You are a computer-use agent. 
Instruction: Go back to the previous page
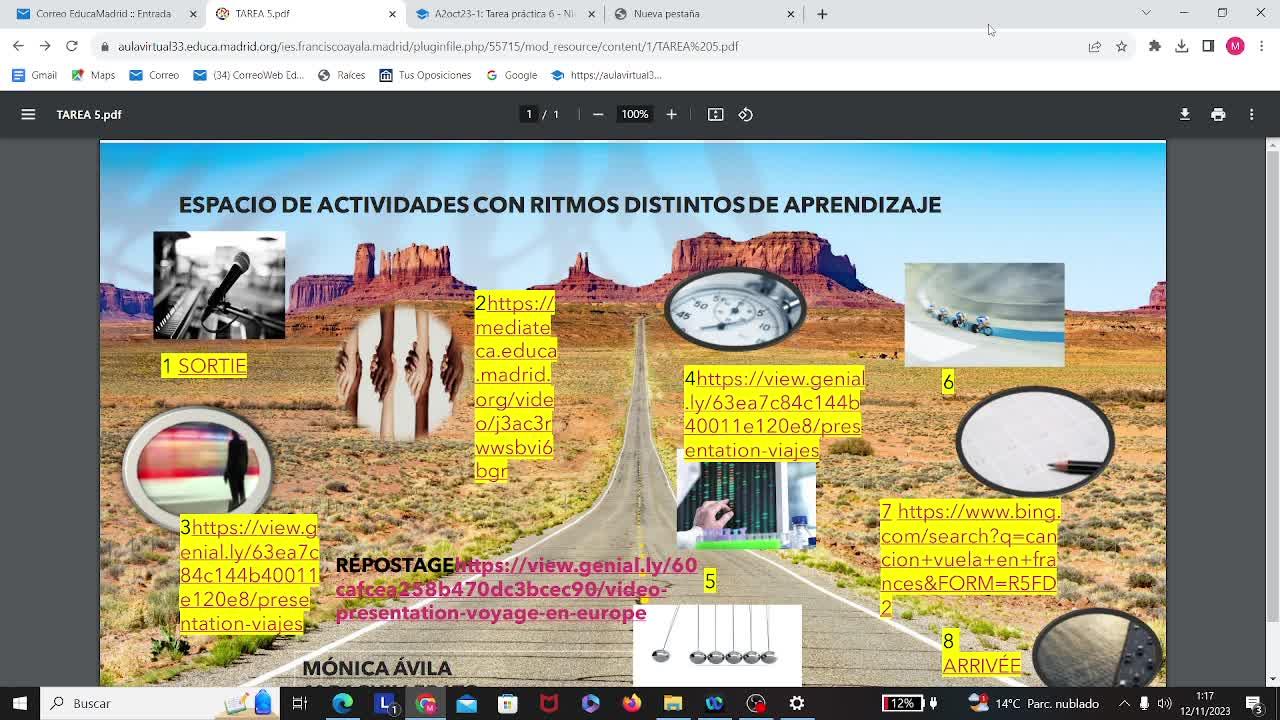(x=18, y=46)
